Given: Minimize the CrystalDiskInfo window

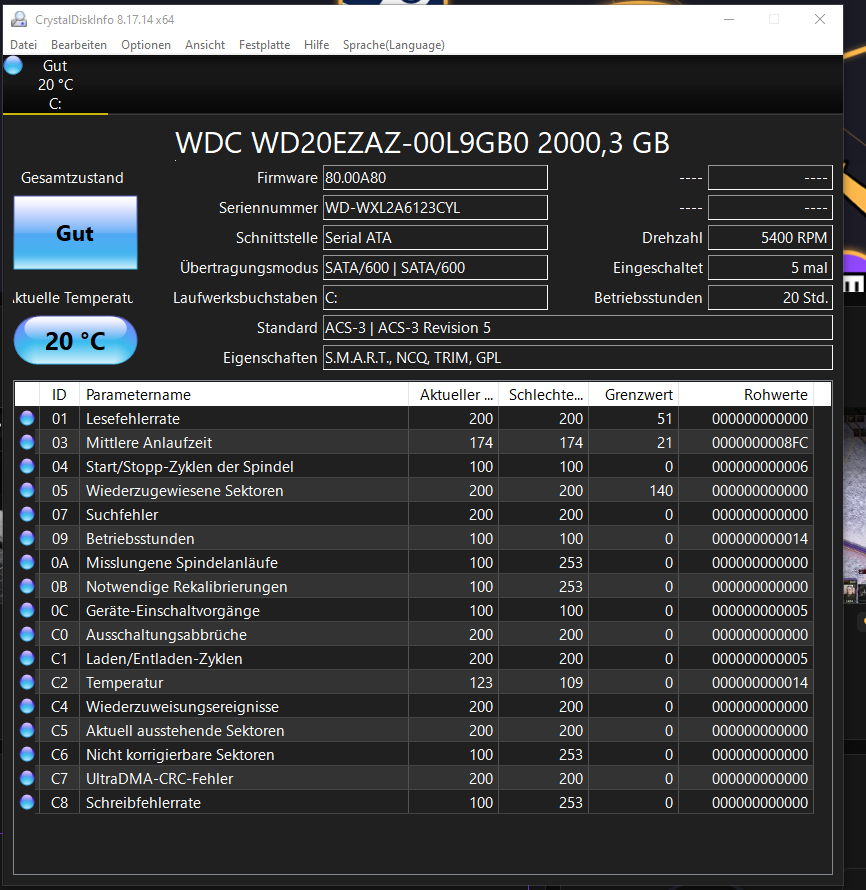Looking at the screenshot, I should pos(729,19).
